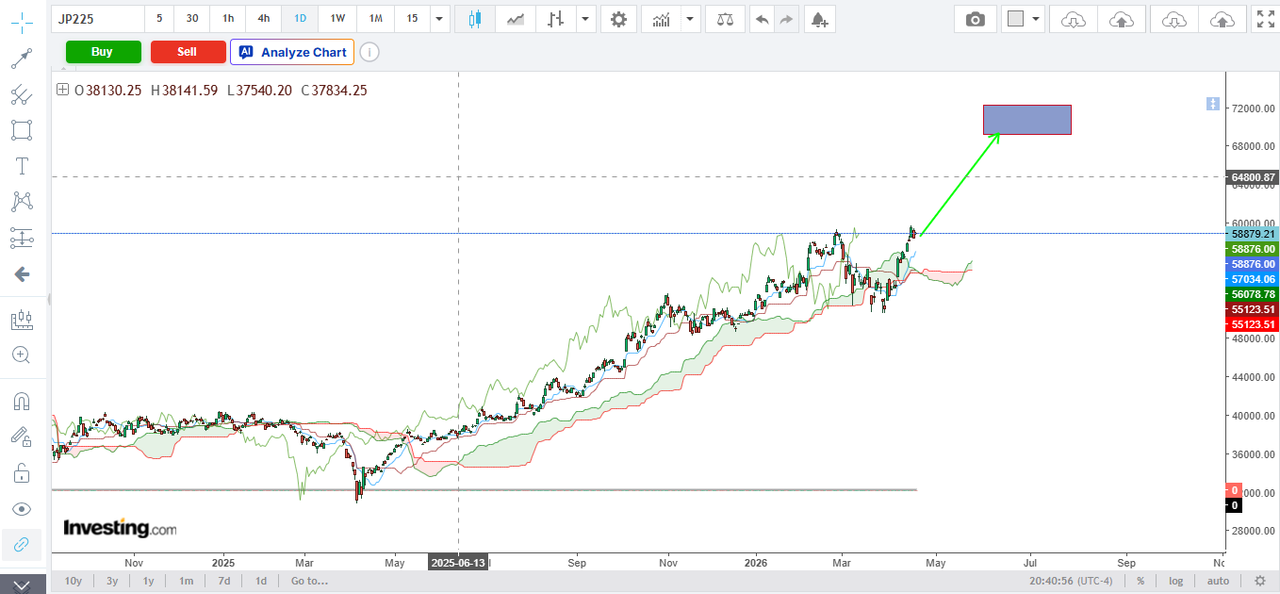Open the measure tool with ruler icon

pos(21,320)
